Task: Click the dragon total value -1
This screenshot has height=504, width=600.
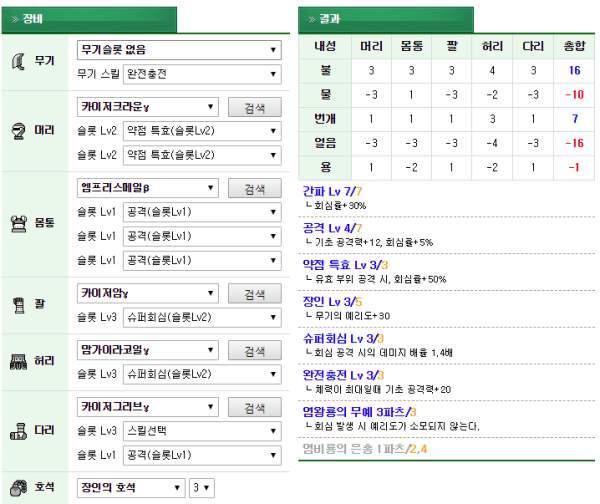Action: [574, 167]
